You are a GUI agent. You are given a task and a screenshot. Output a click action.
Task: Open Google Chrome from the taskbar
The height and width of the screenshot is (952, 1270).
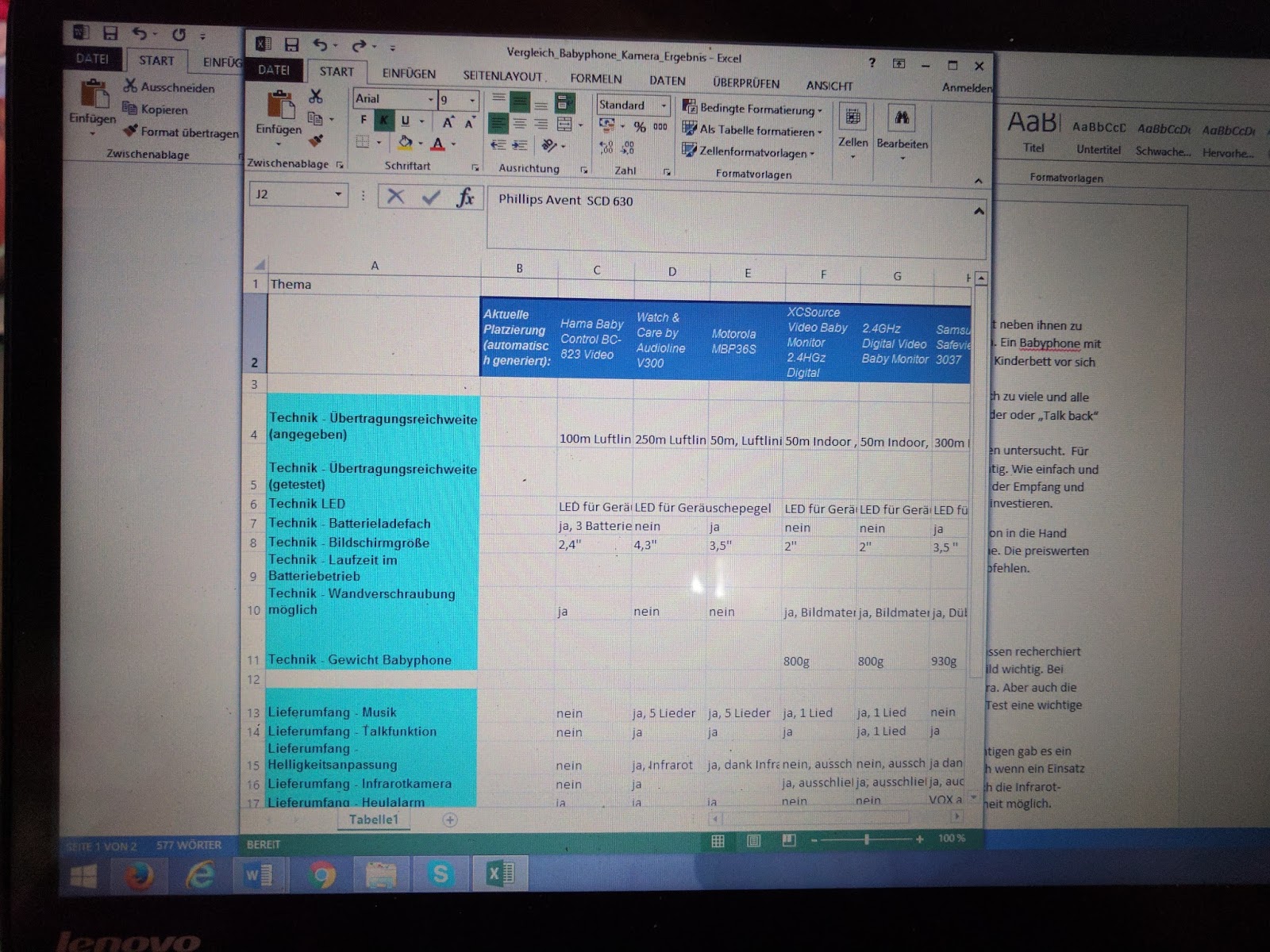coord(321,875)
